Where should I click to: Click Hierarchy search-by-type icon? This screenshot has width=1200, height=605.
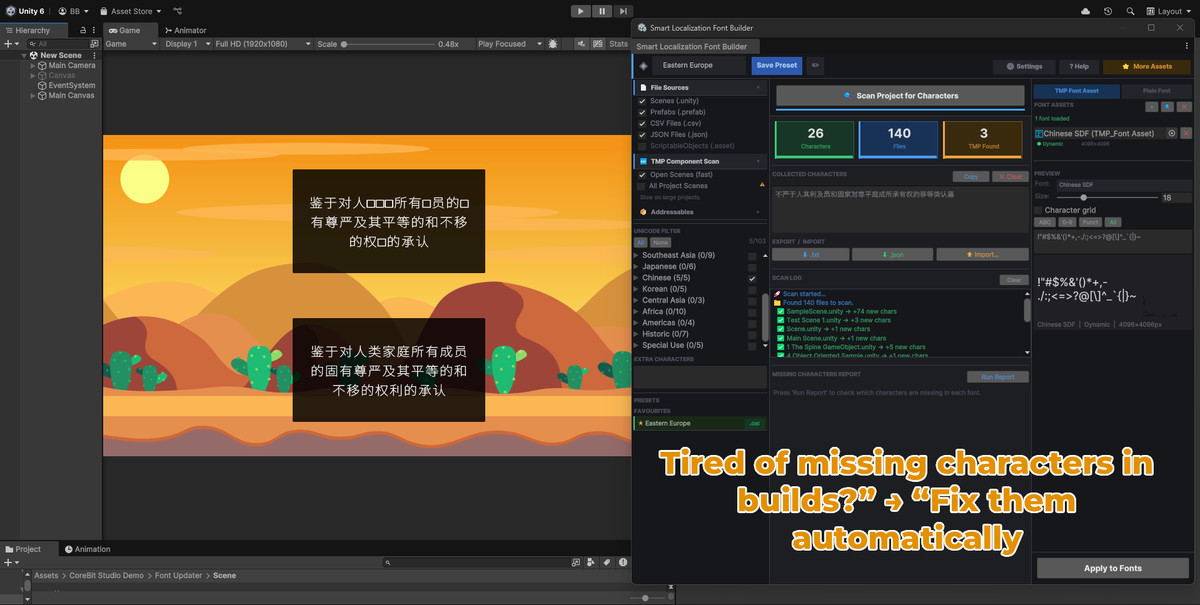point(94,44)
